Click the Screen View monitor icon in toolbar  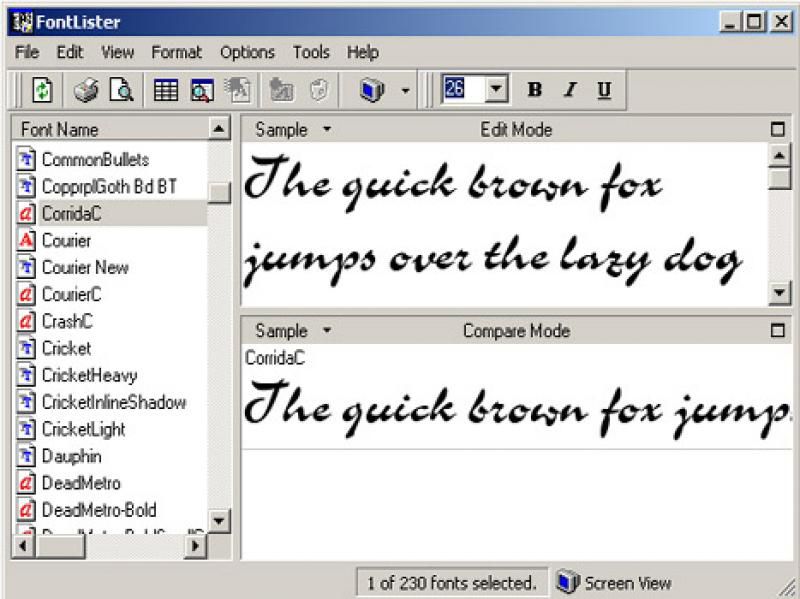372,91
